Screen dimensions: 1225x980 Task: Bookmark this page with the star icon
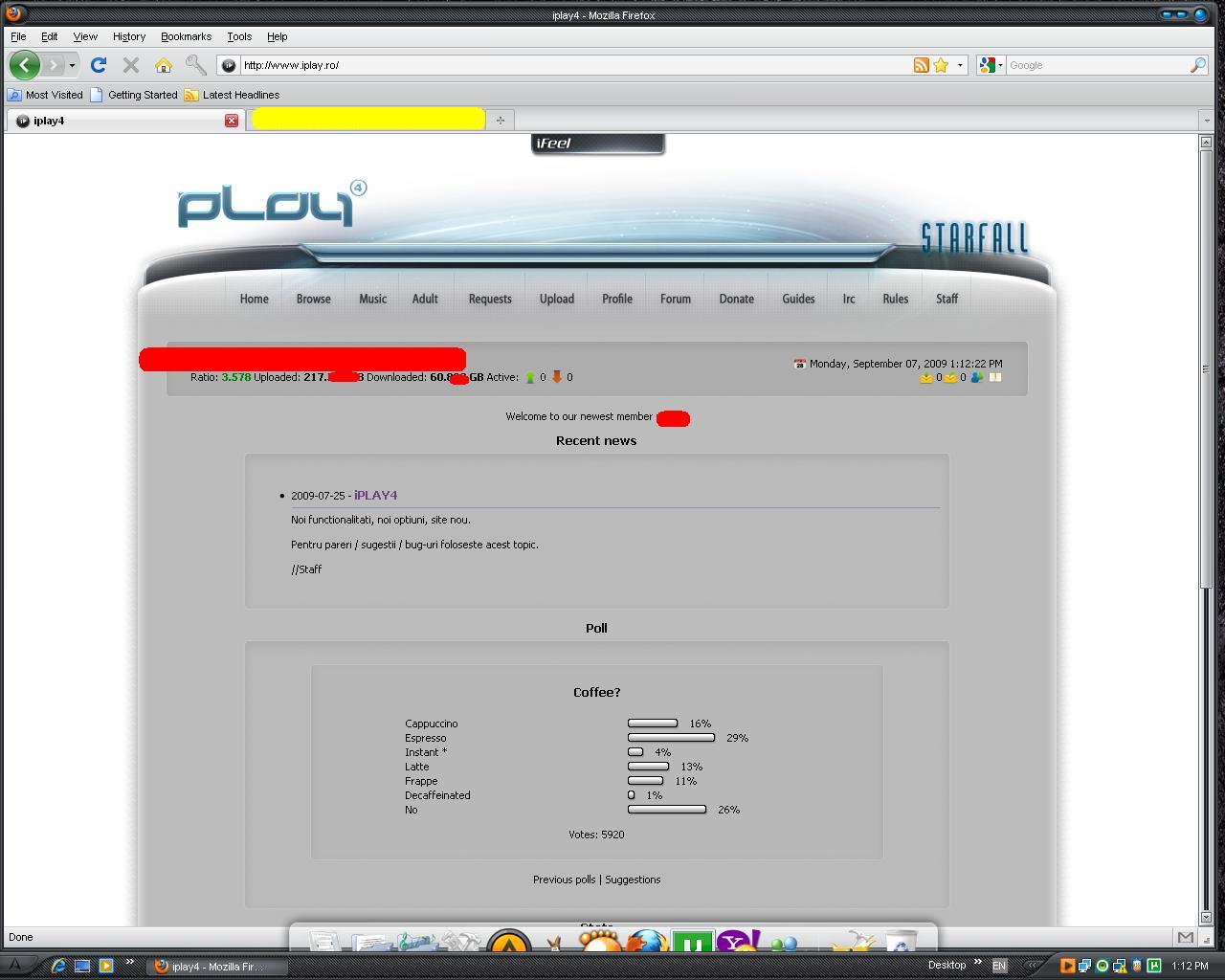click(x=941, y=65)
